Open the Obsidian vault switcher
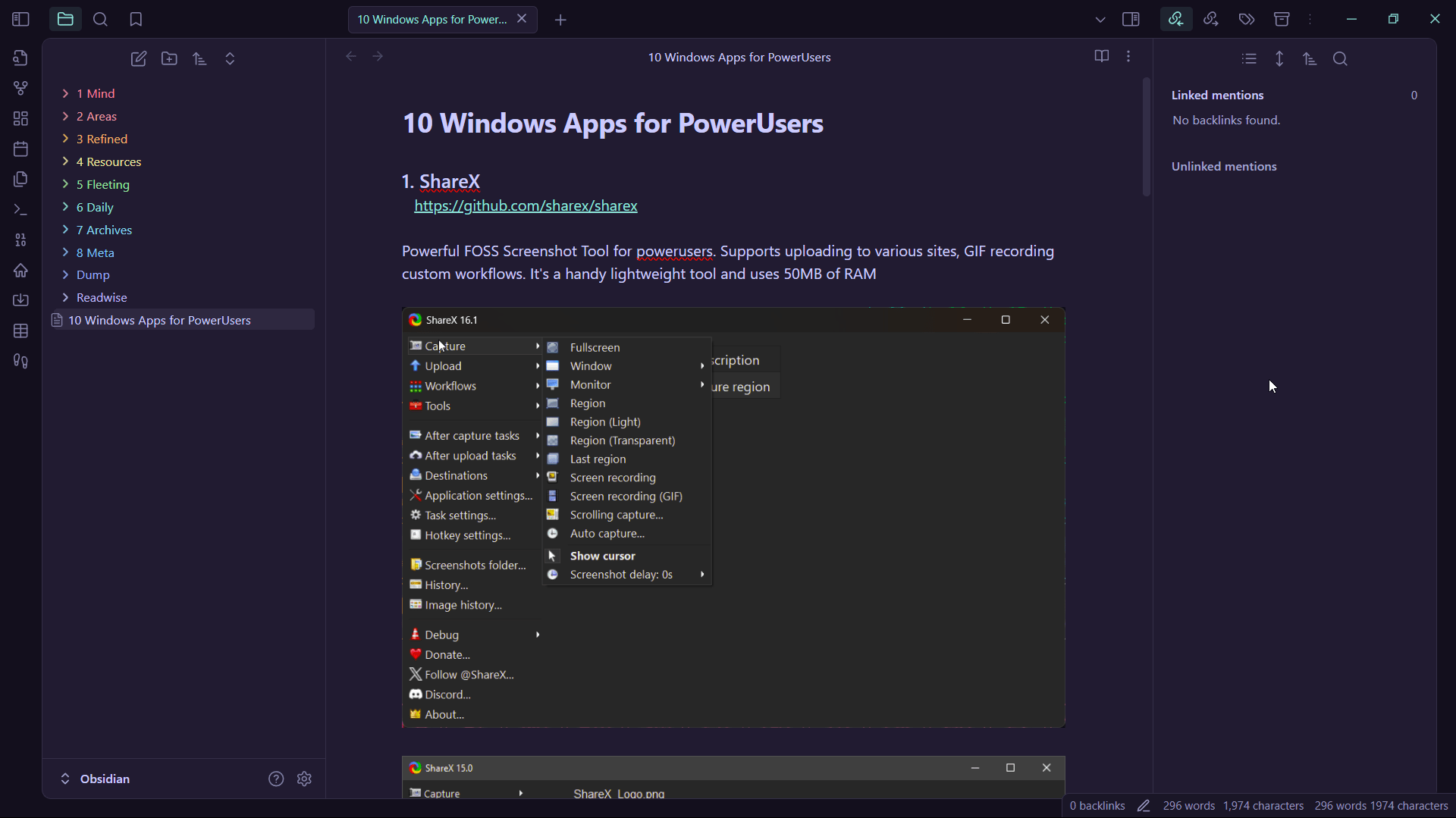 pyautogui.click(x=96, y=779)
